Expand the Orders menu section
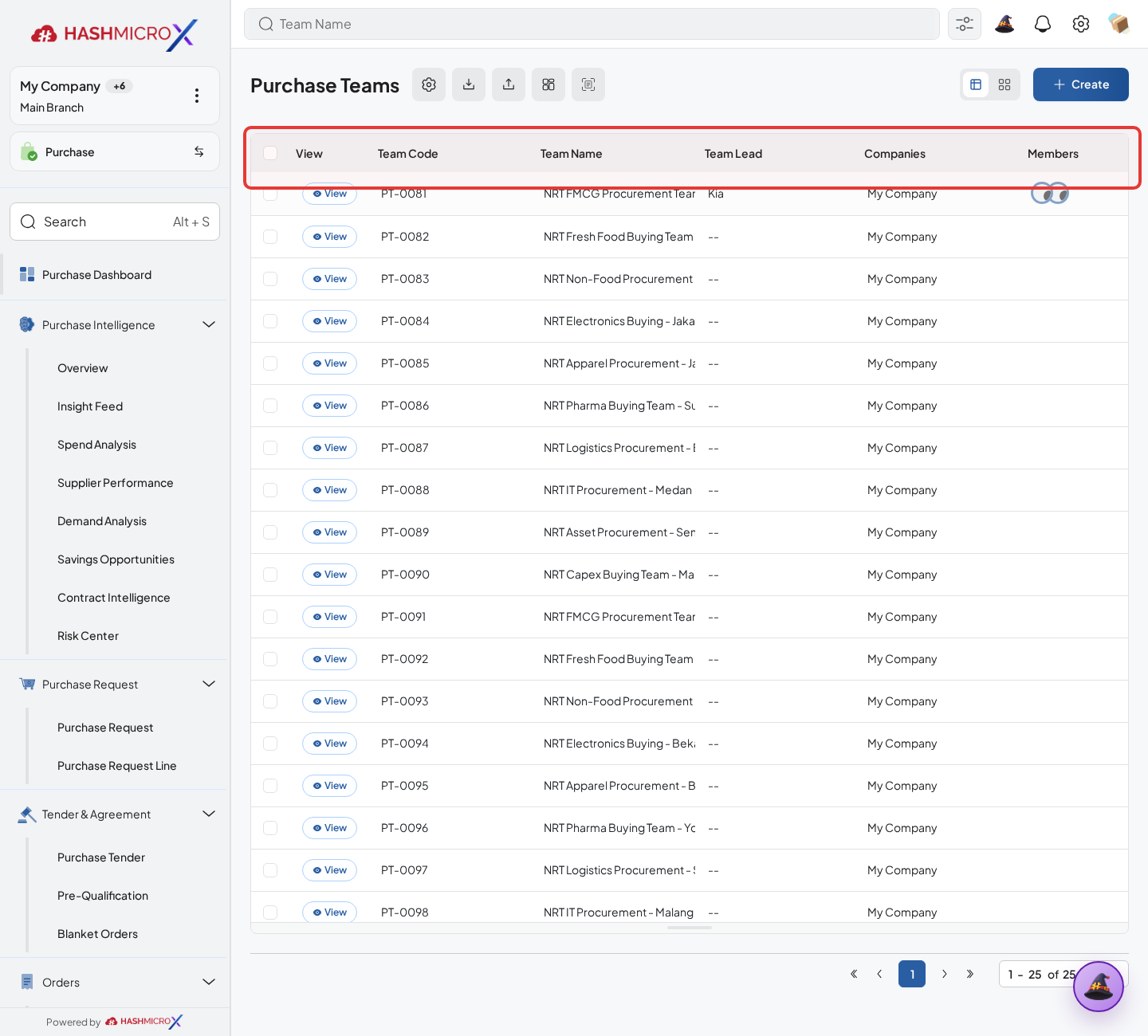This screenshot has height=1036, width=1148. 209,982
